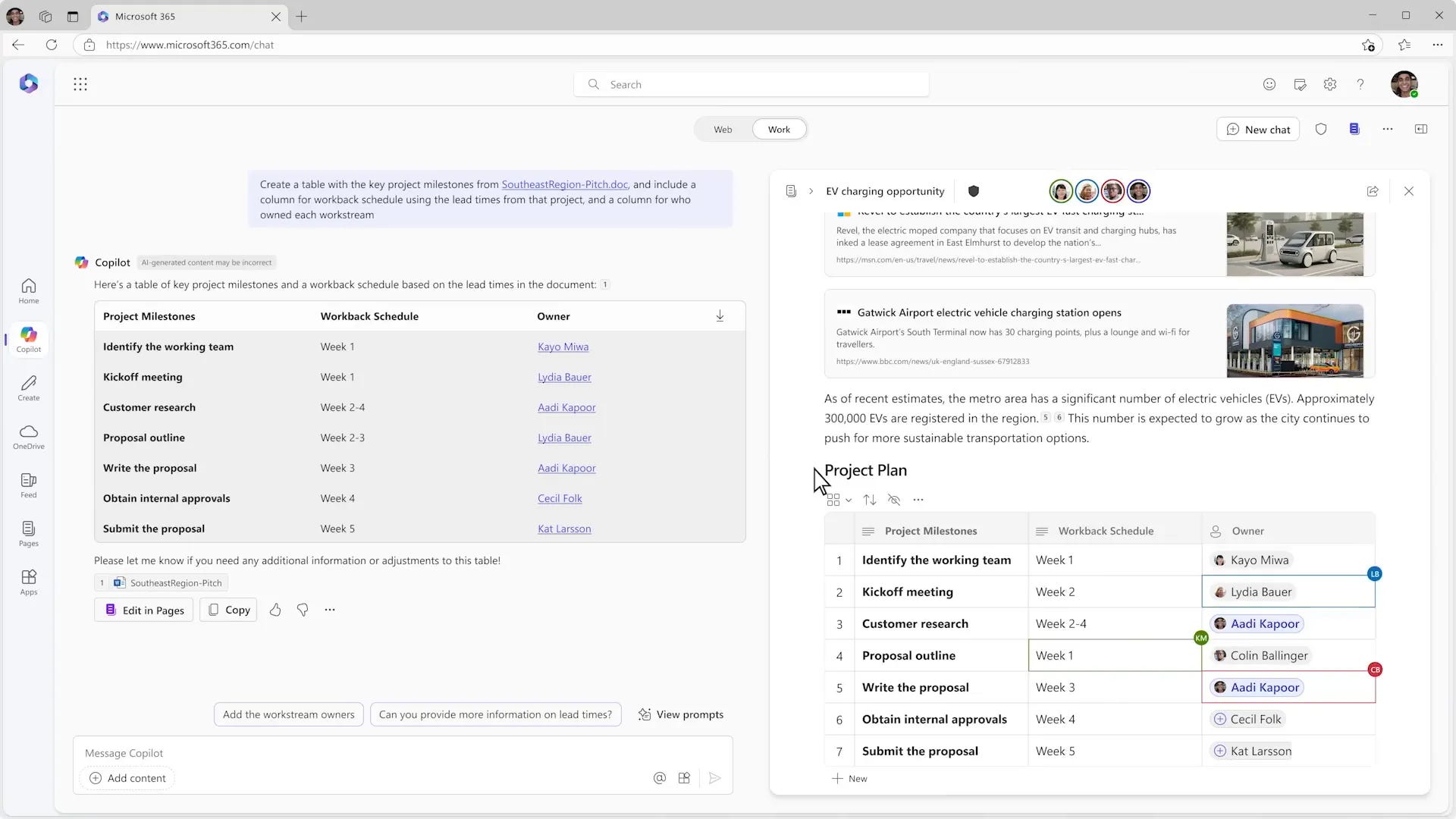Give the Copilot response a thumbs up
The image size is (1456, 819).
coord(275,610)
